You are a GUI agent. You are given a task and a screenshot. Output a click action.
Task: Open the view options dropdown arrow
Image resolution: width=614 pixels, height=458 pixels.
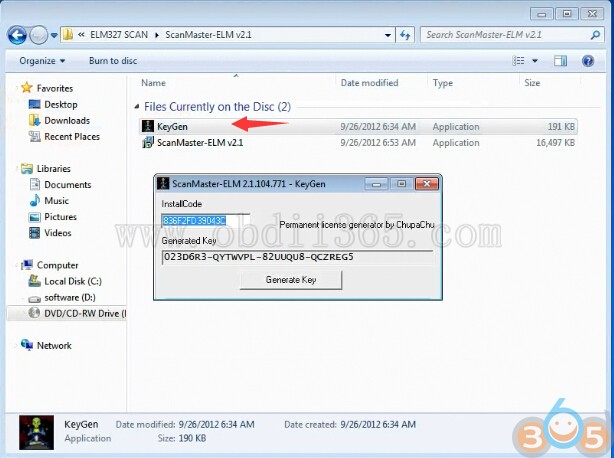pyautogui.click(x=535, y=61)
